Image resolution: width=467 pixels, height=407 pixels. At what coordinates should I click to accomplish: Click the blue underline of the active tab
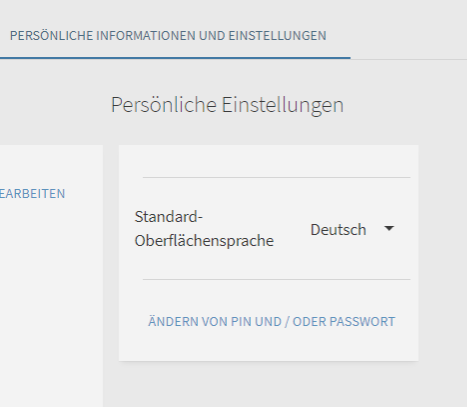tap(175, 58)
